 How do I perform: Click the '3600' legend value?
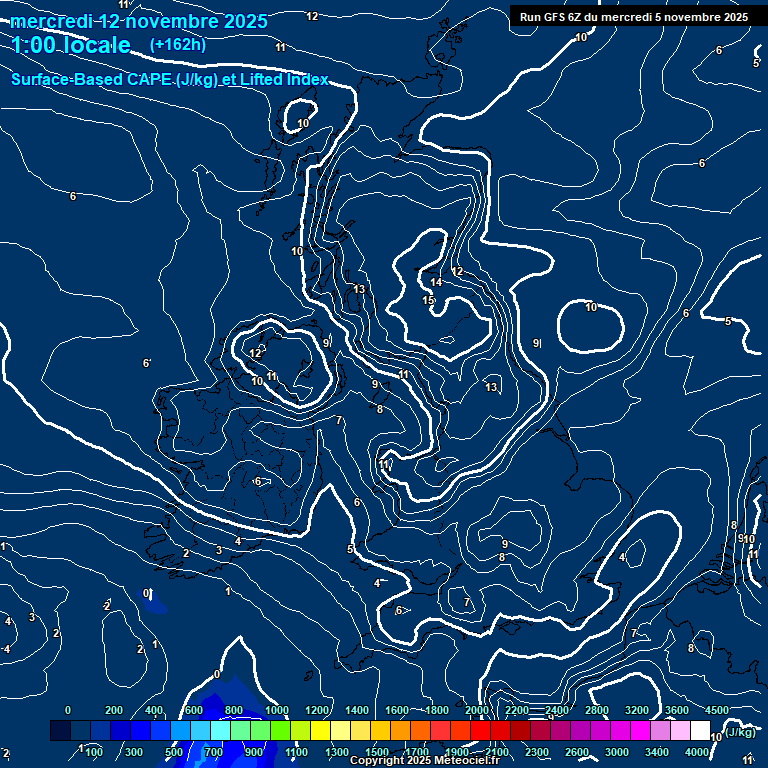point(676,710)
